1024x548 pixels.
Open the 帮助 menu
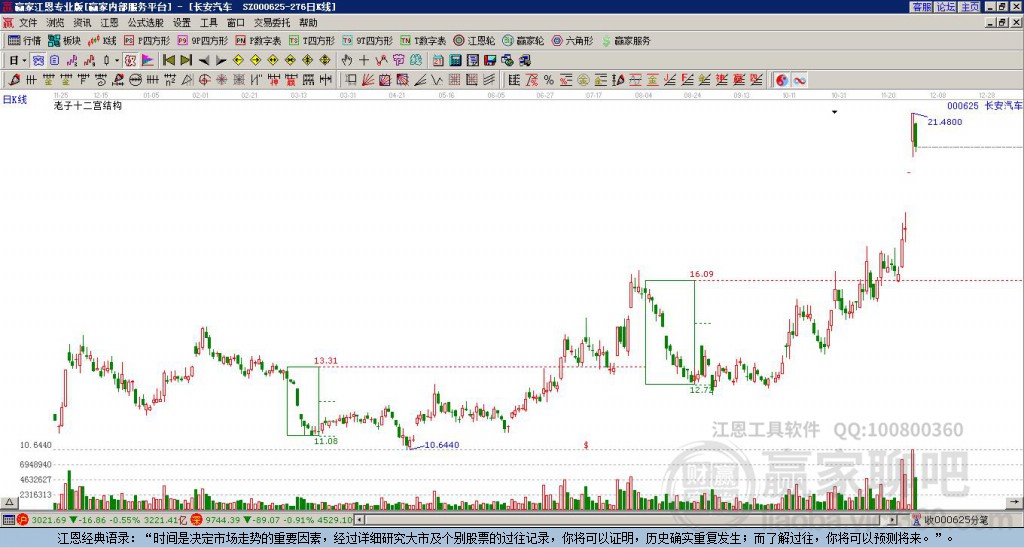(x=308, y=23)
